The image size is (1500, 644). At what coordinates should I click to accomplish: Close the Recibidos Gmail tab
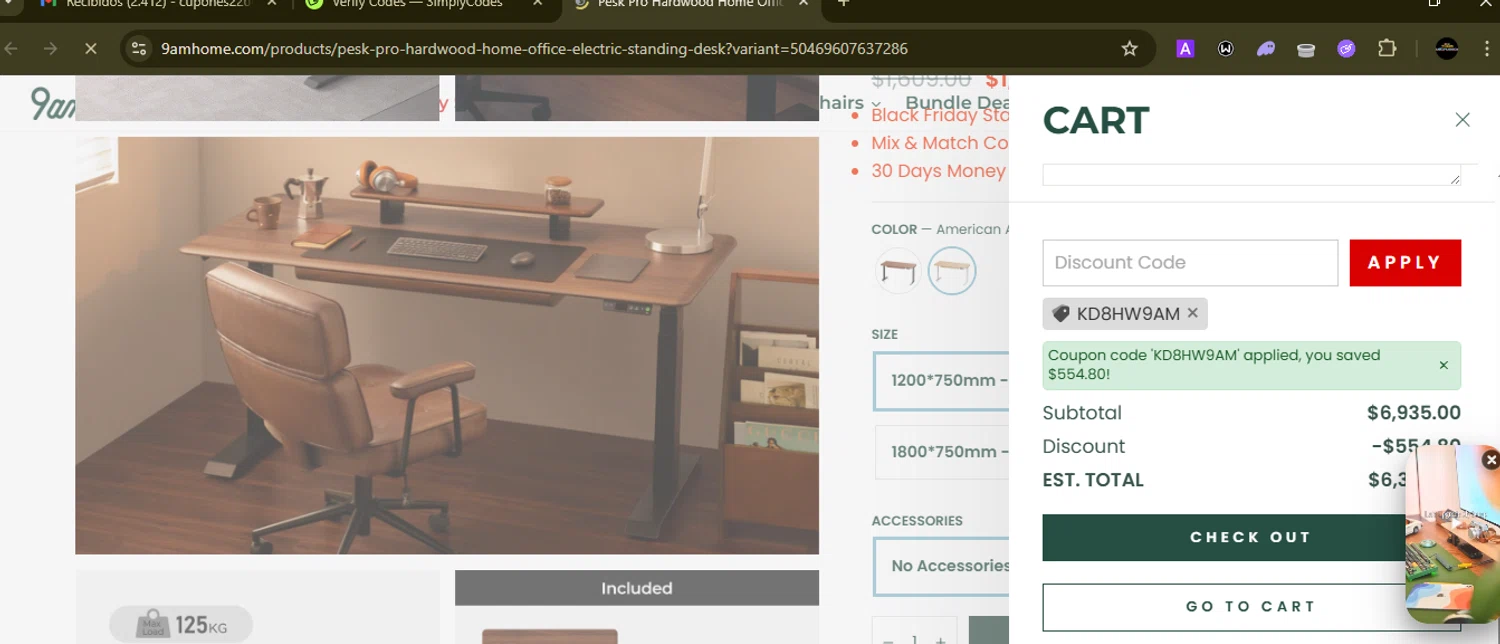[272, 4]
